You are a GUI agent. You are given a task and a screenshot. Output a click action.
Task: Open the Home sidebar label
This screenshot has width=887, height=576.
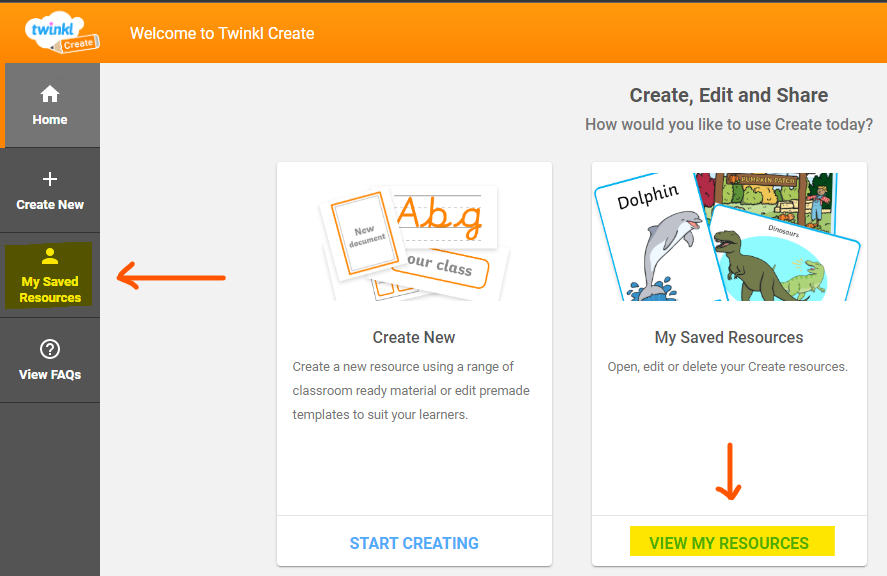pos(50,120)
